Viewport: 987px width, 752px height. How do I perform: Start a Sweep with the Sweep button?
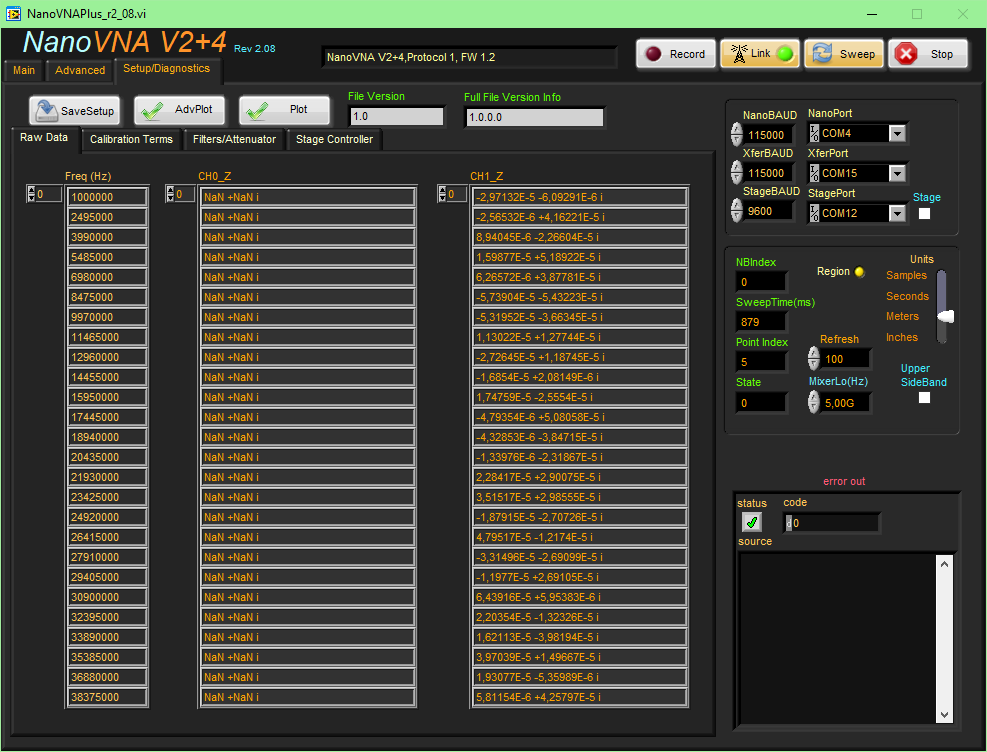coord(843,54)
